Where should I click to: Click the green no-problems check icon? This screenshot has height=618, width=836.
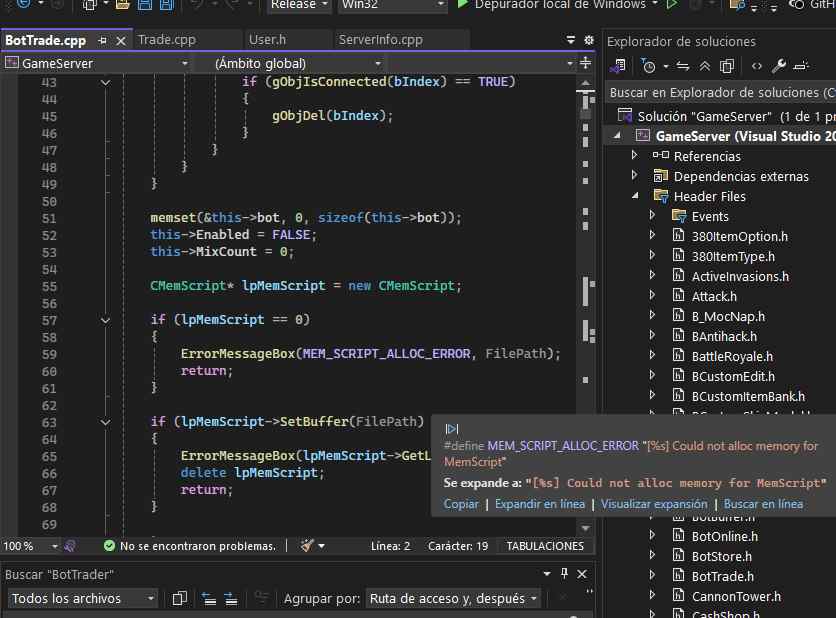[109, 545]
